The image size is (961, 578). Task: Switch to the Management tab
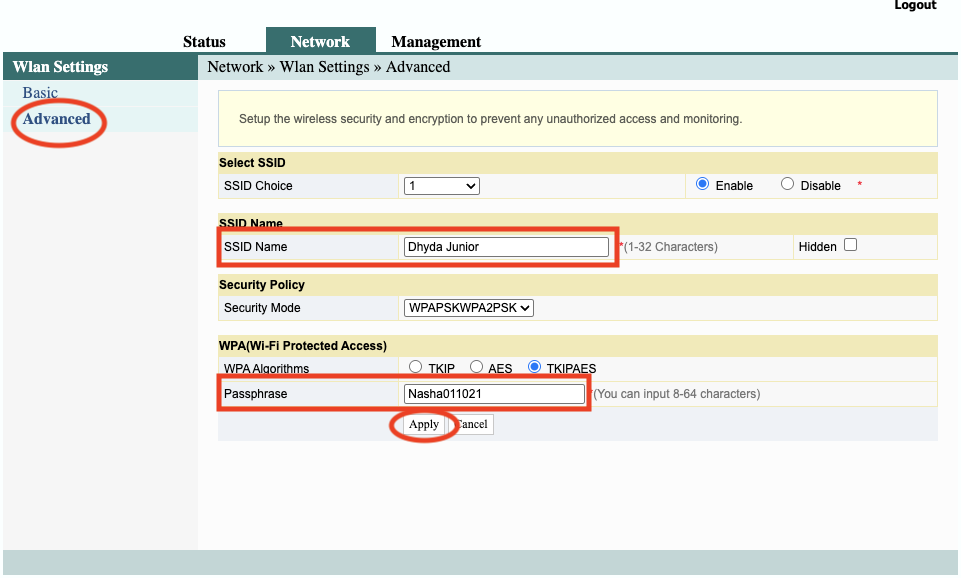click(435, 42)
